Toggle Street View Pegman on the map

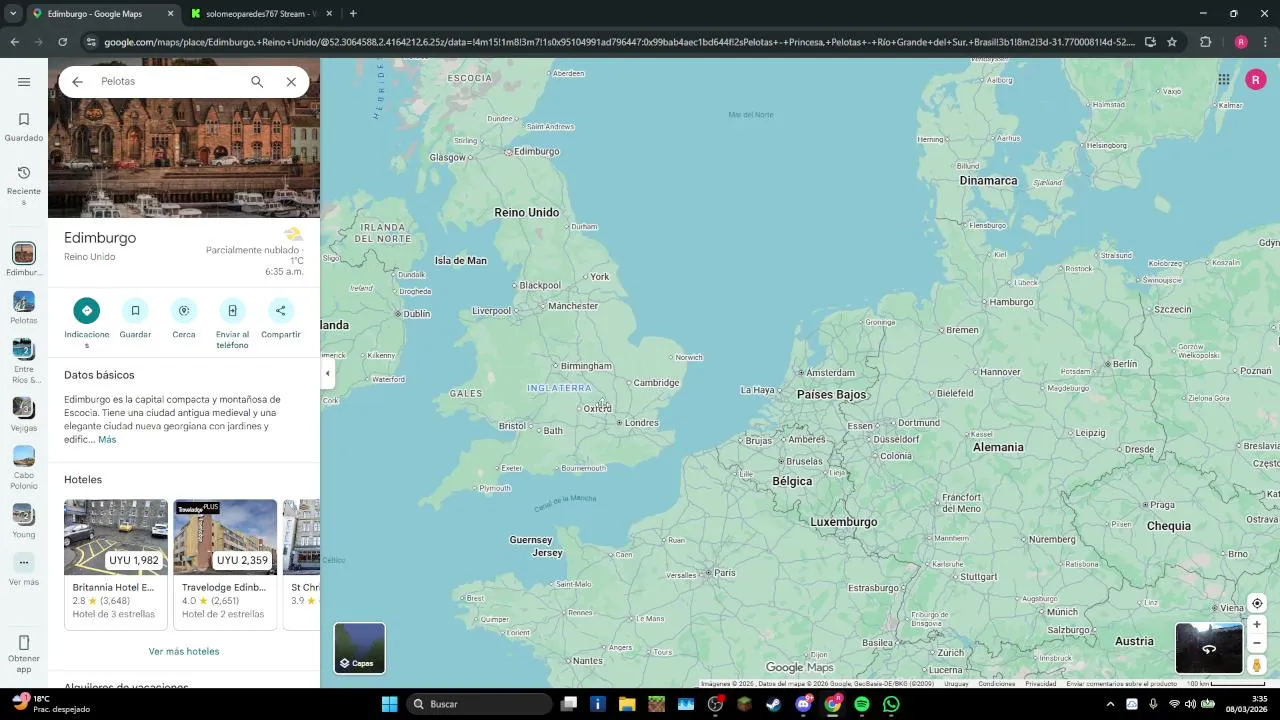(x=1257, y=665)
